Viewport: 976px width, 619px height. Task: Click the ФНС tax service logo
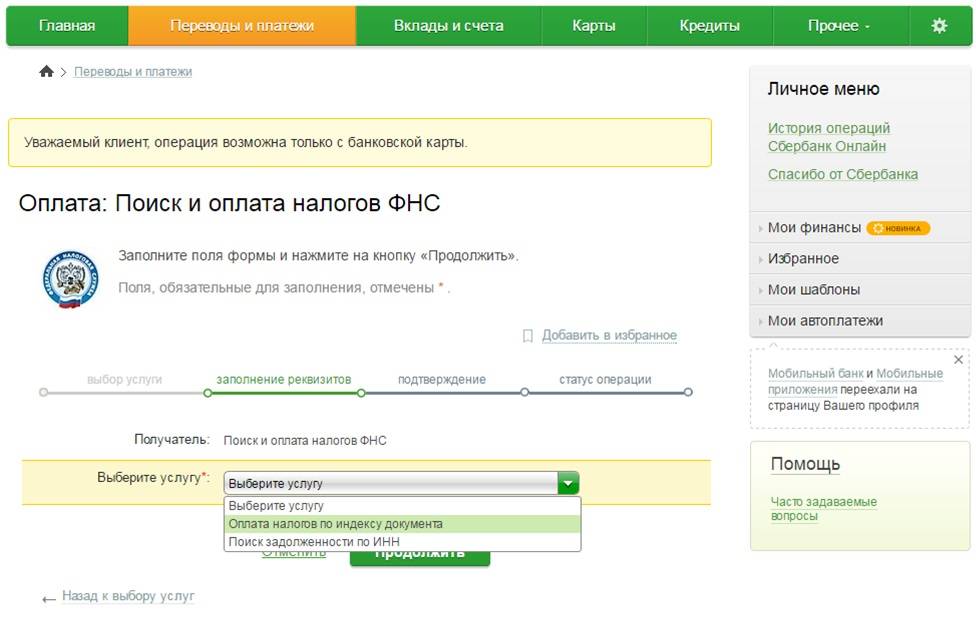coord(70,280)
